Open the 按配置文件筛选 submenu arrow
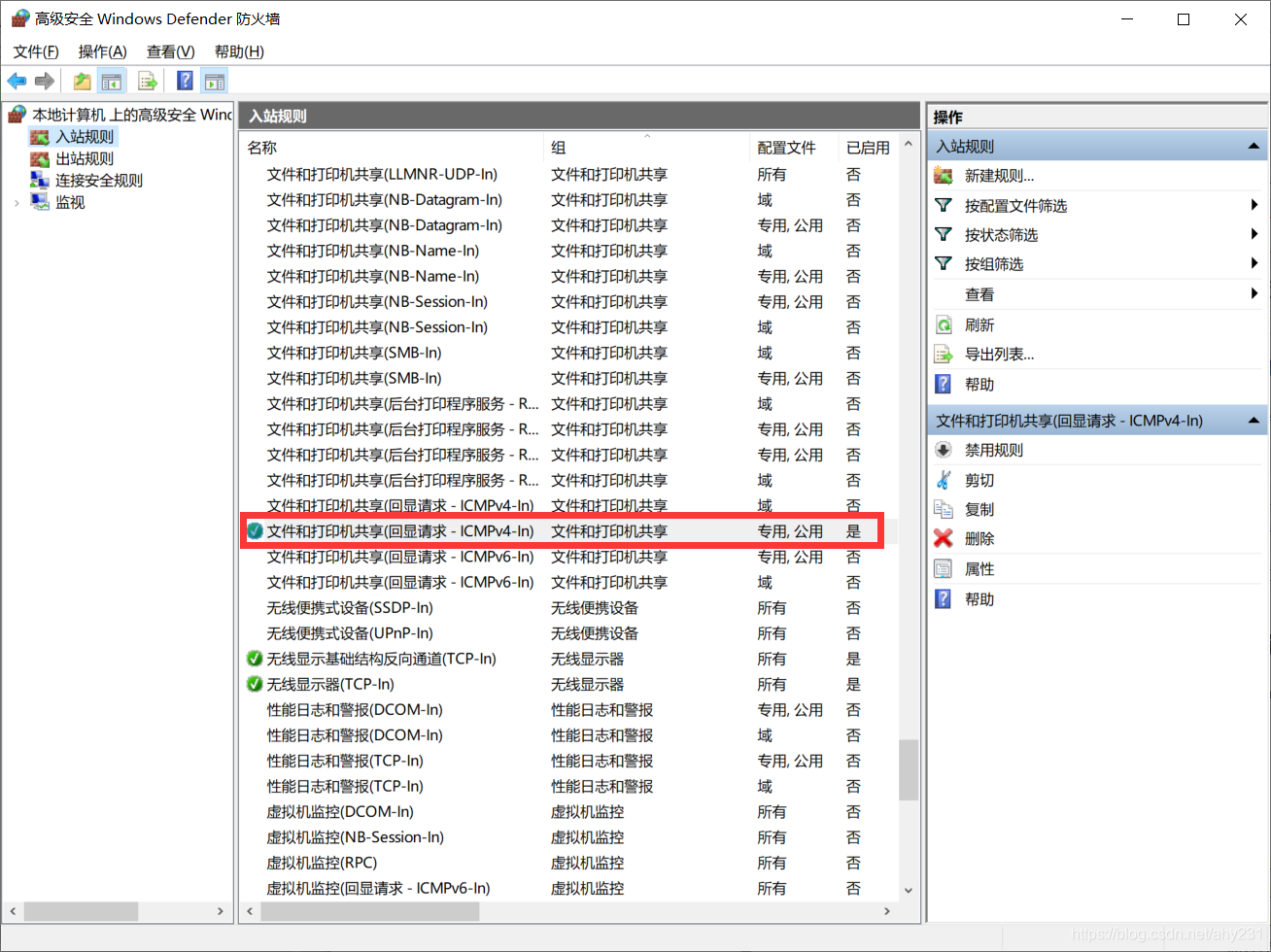 (1254, 205)
